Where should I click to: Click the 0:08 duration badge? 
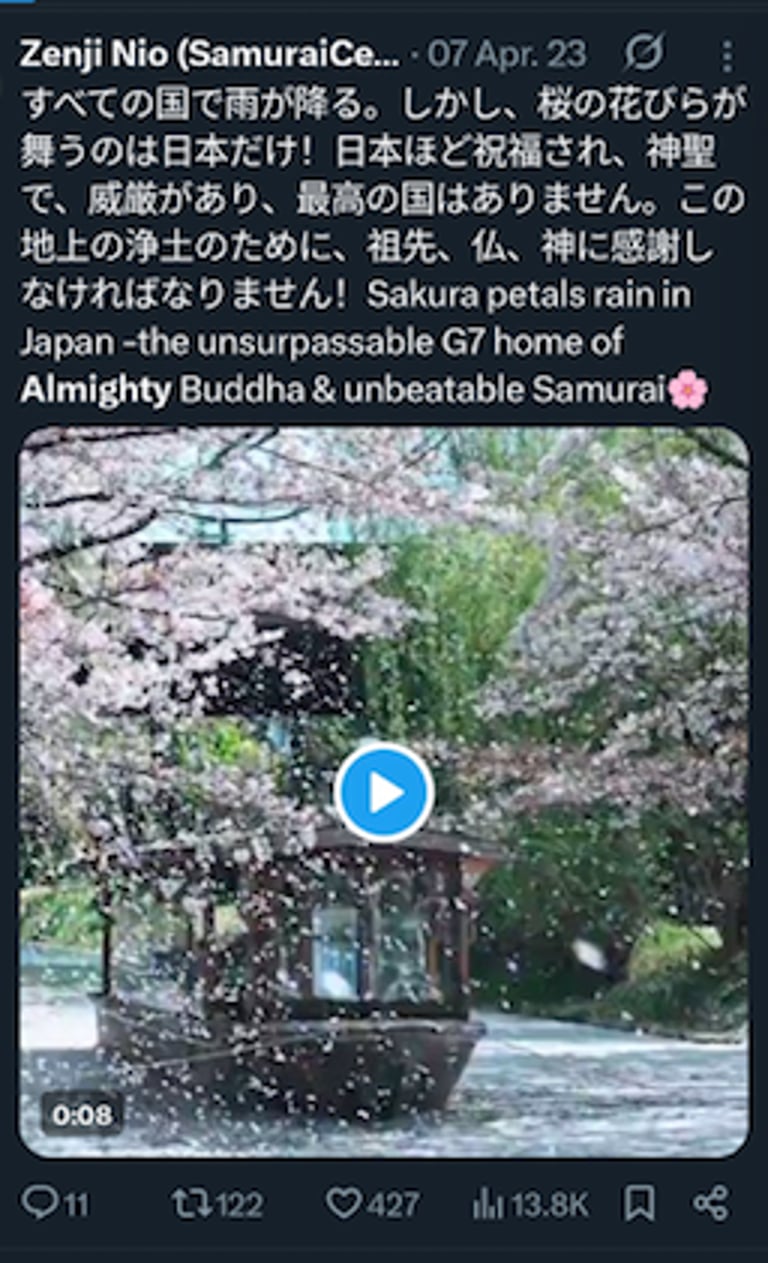[82, 1114]
